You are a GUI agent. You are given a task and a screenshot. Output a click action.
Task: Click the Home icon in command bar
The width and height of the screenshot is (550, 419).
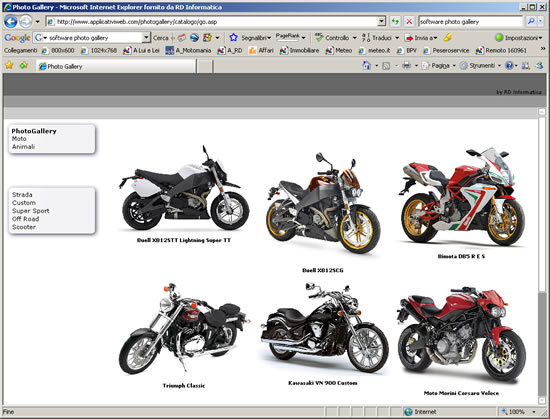pos(367,66)
